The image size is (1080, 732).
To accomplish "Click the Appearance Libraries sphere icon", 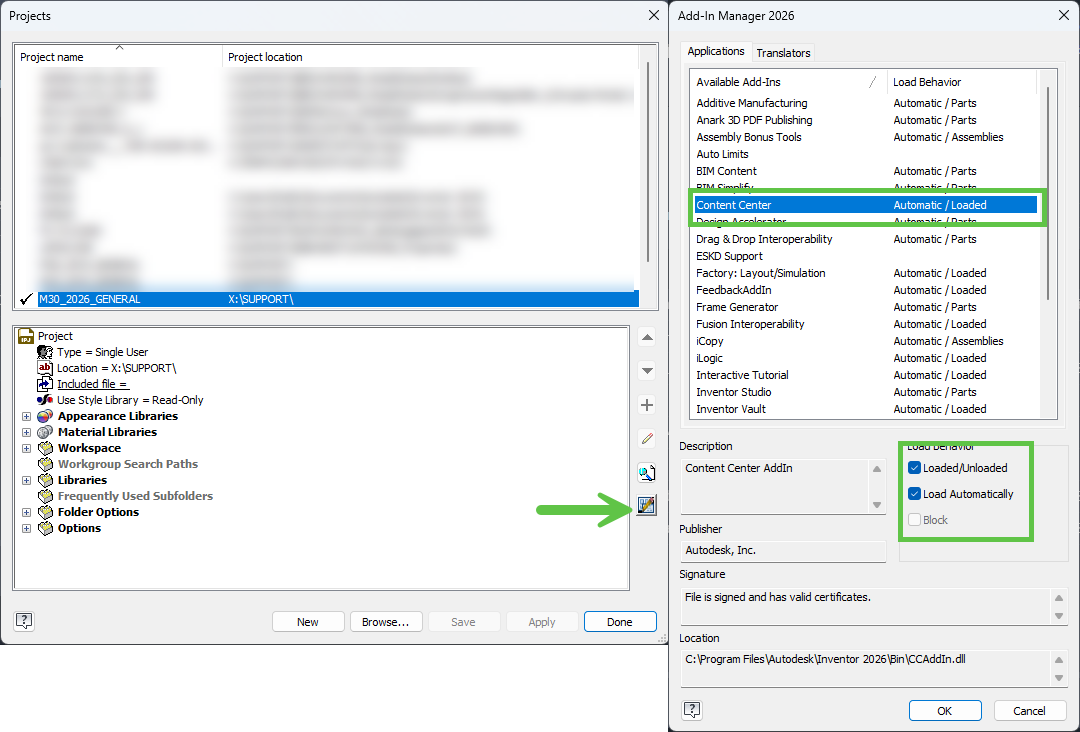I will (x=44, y=416).
